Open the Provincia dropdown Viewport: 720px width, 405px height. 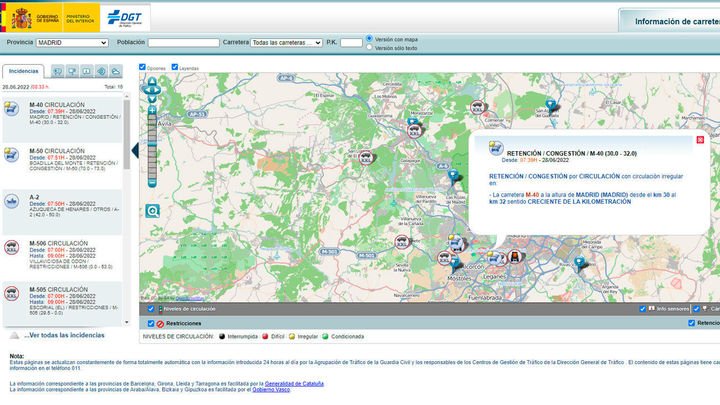click(x=72, y=43)
